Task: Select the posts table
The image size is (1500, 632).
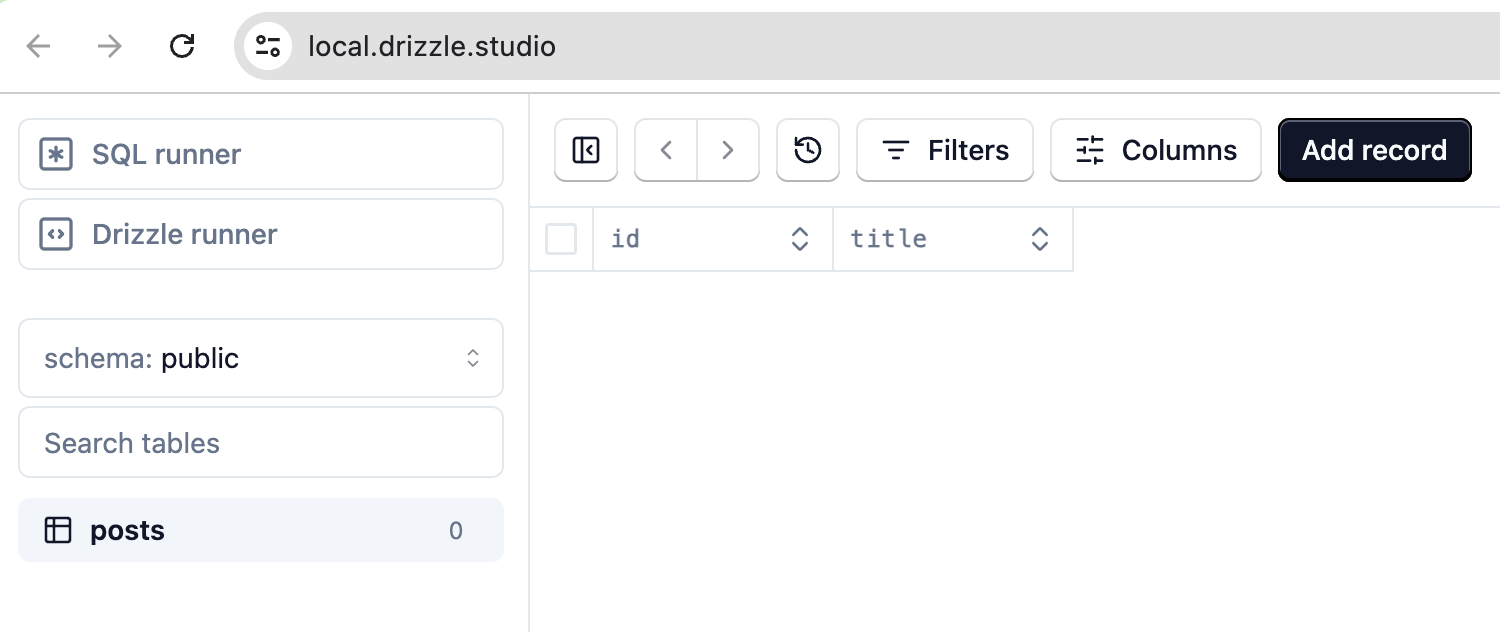Action: (x=261, y=530)
